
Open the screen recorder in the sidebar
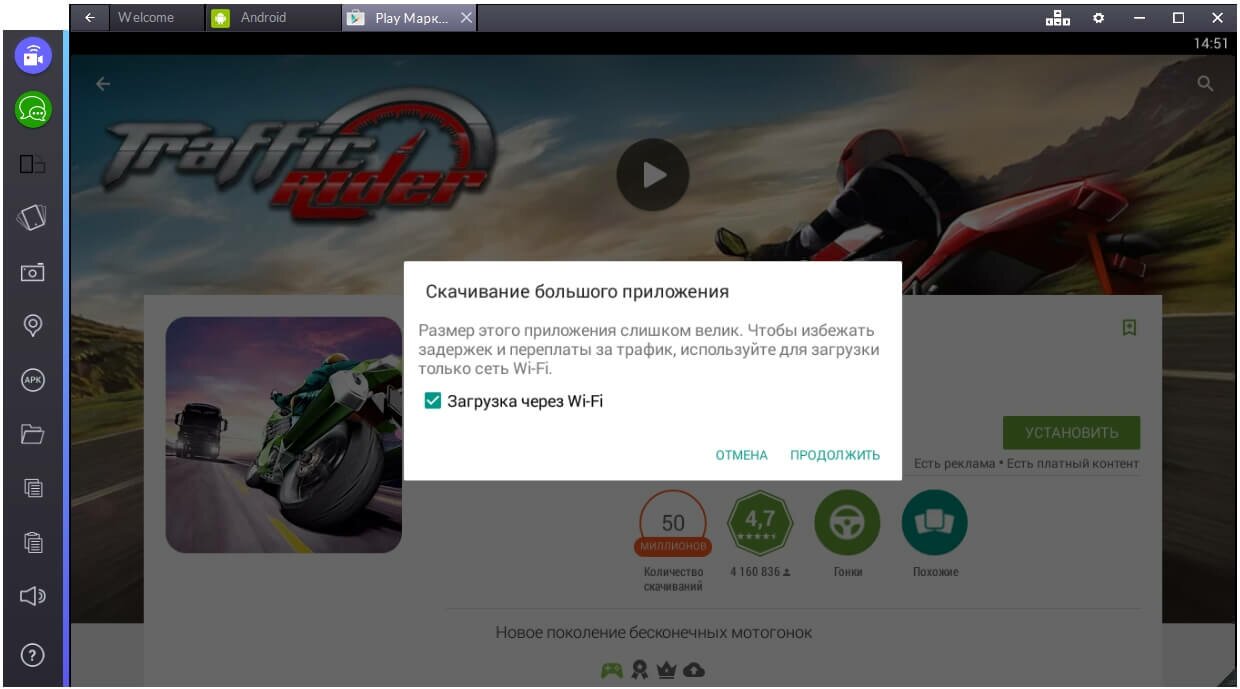tap(32, 56)
